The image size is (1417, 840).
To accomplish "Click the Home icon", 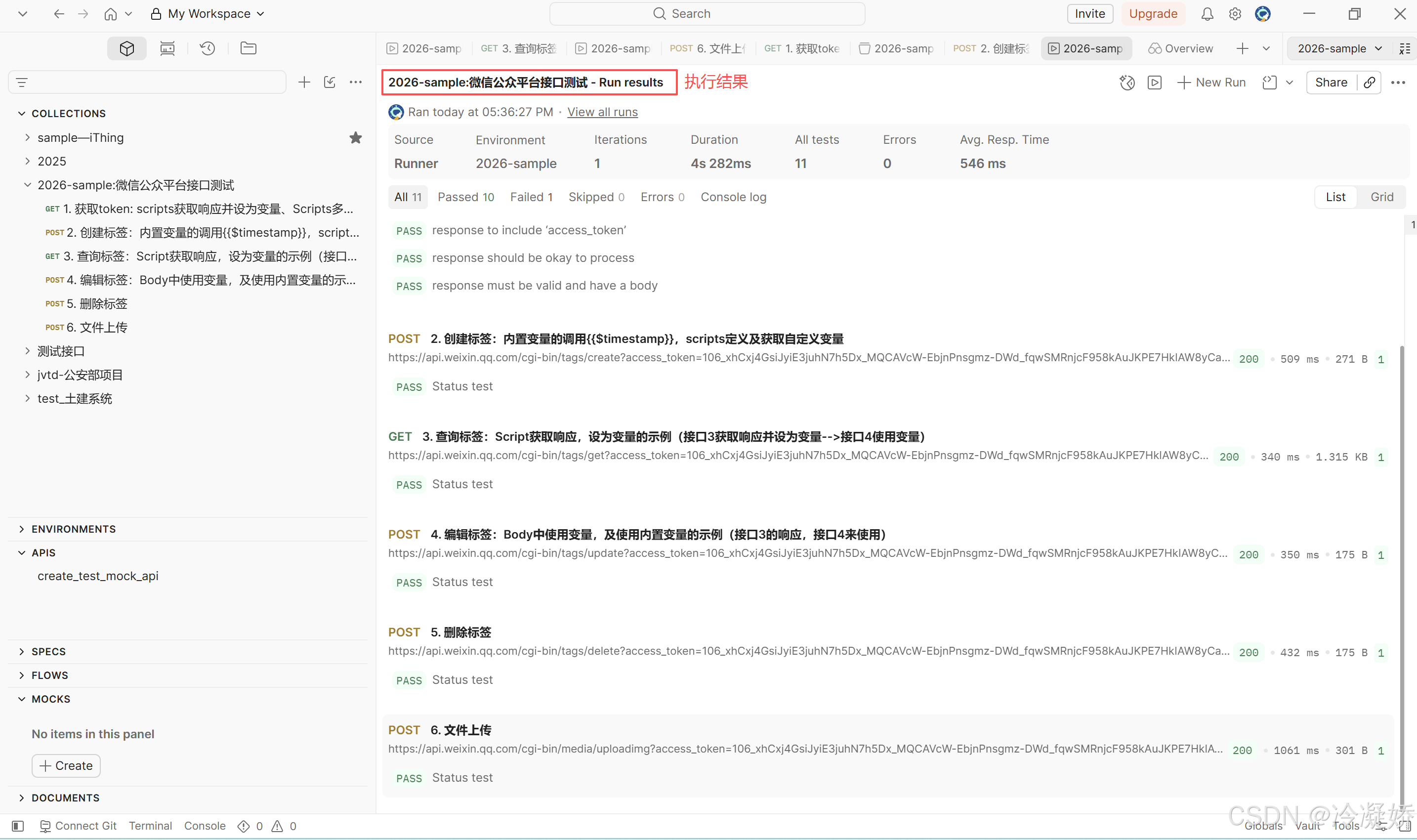I will tap(110, 13).
